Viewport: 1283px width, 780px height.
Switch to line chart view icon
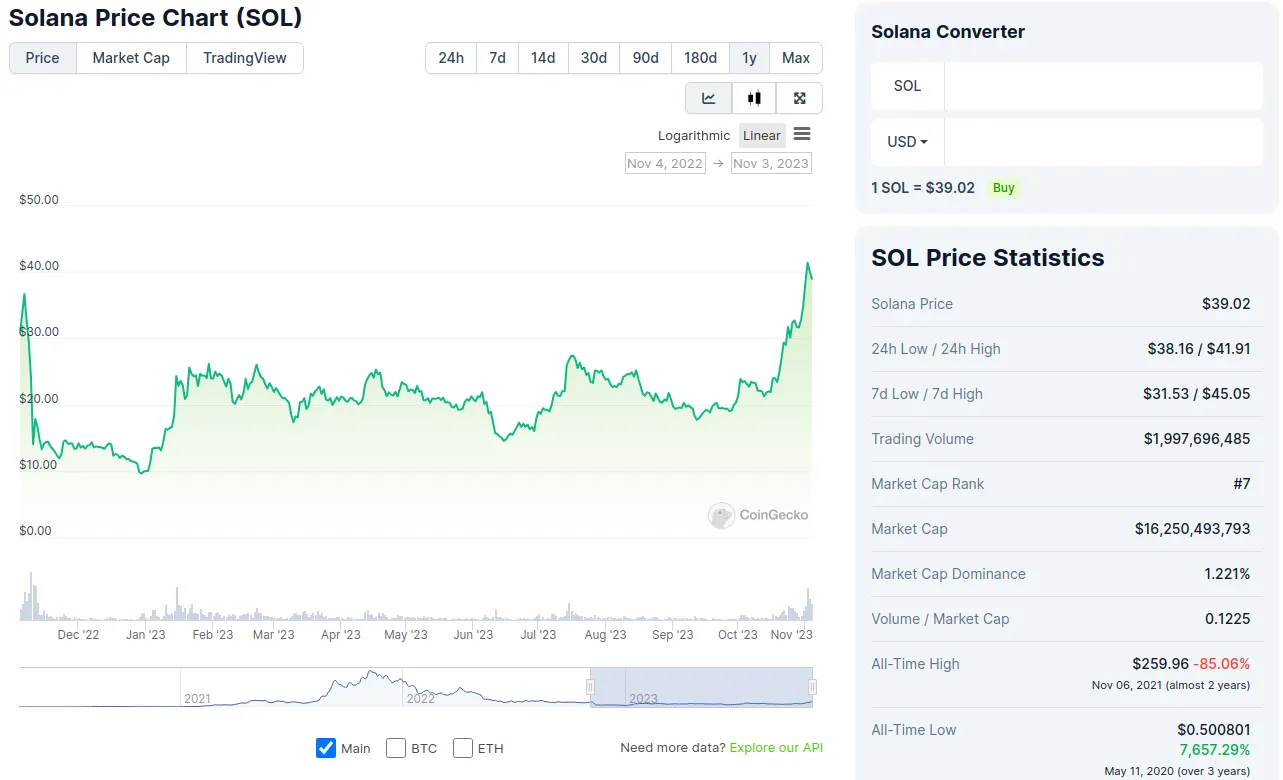709,98
